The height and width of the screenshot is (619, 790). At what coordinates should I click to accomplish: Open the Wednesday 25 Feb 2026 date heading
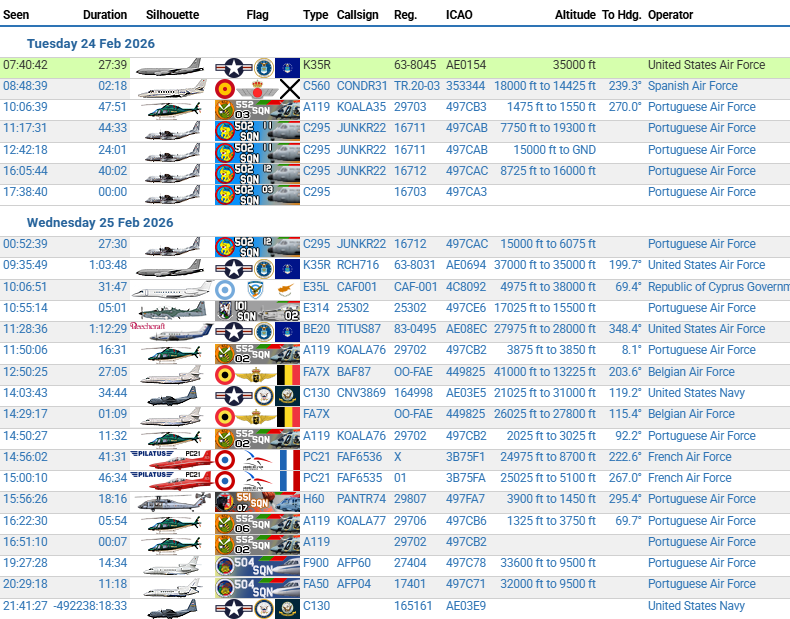point(100,223)
